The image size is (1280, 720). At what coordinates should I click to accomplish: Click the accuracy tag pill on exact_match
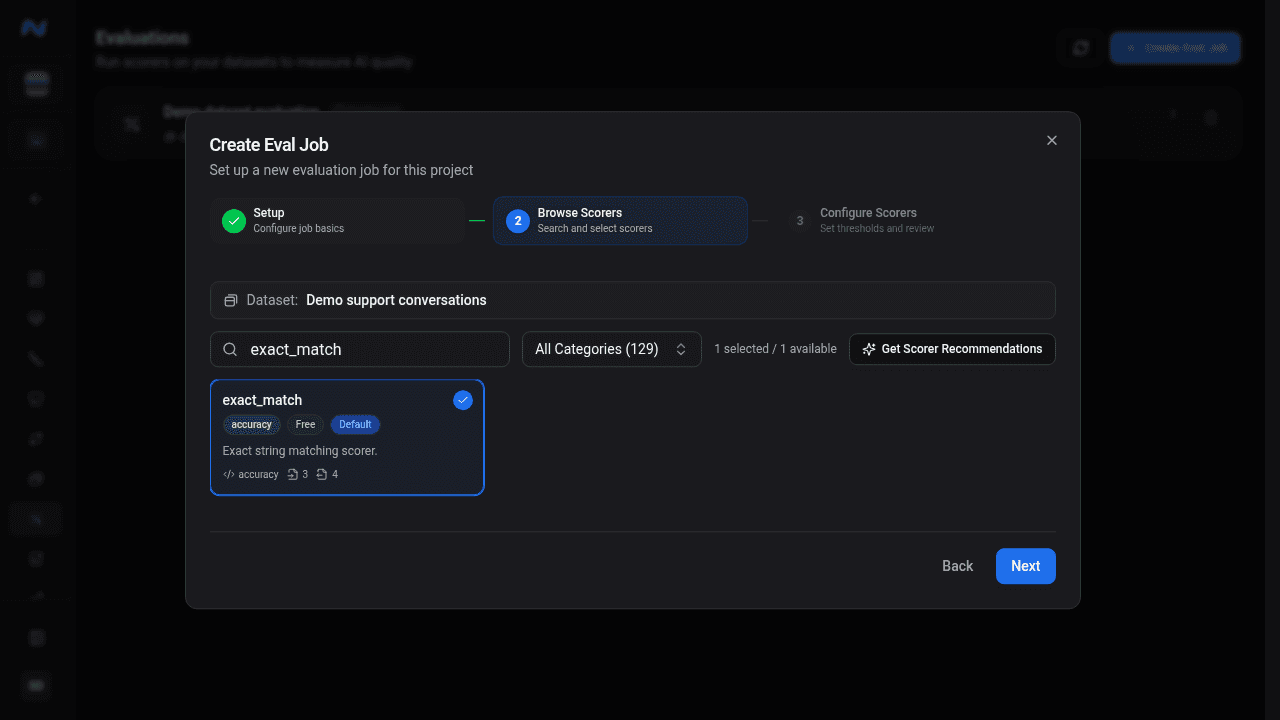point(251,425)
